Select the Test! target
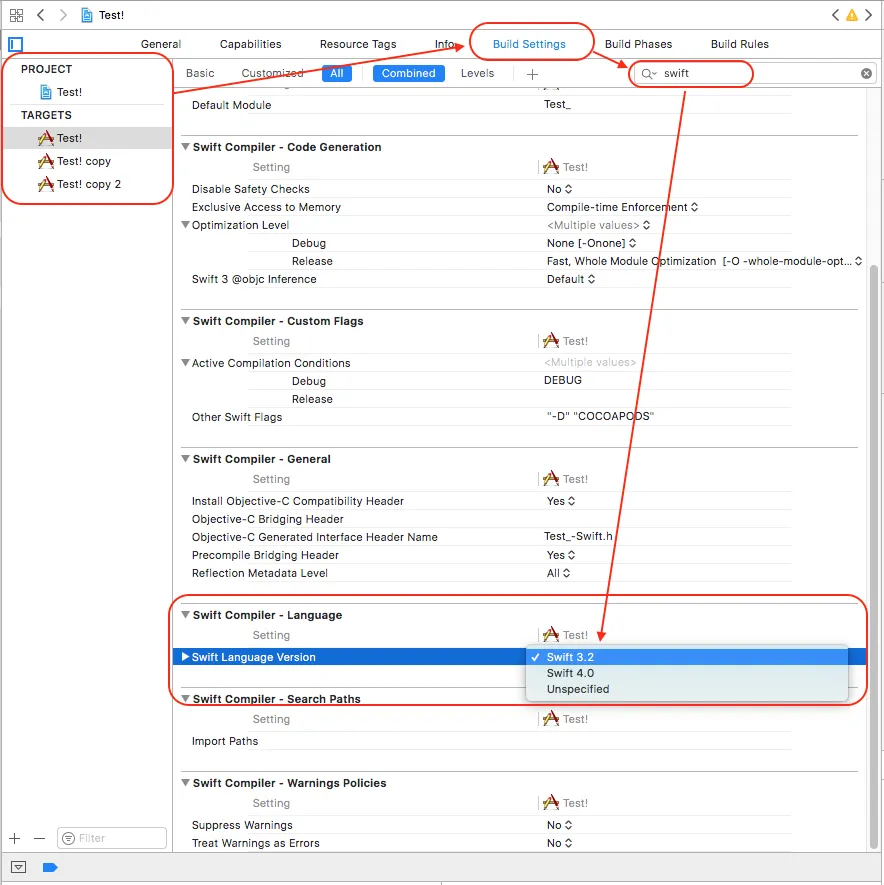 [87, 138]
